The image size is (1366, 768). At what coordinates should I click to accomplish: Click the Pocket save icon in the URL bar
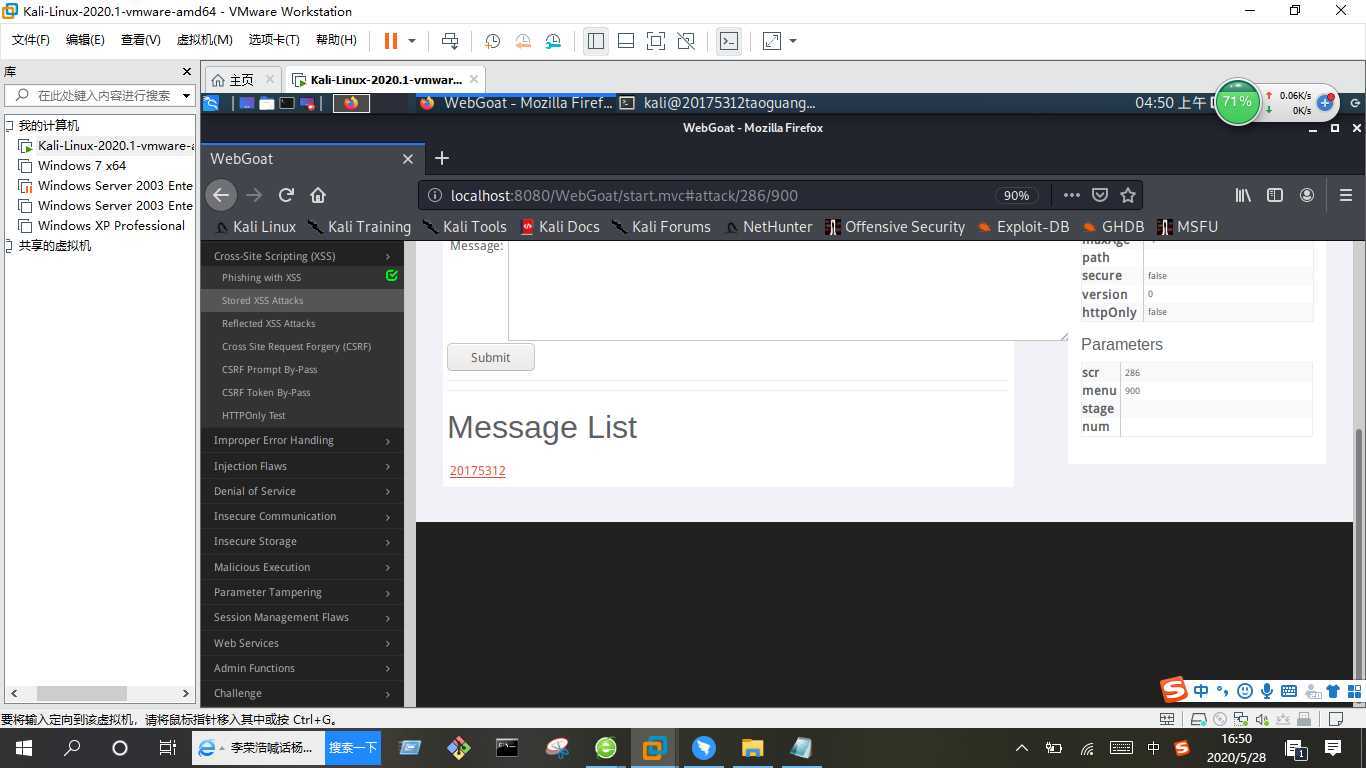(x=1099, y=195)
